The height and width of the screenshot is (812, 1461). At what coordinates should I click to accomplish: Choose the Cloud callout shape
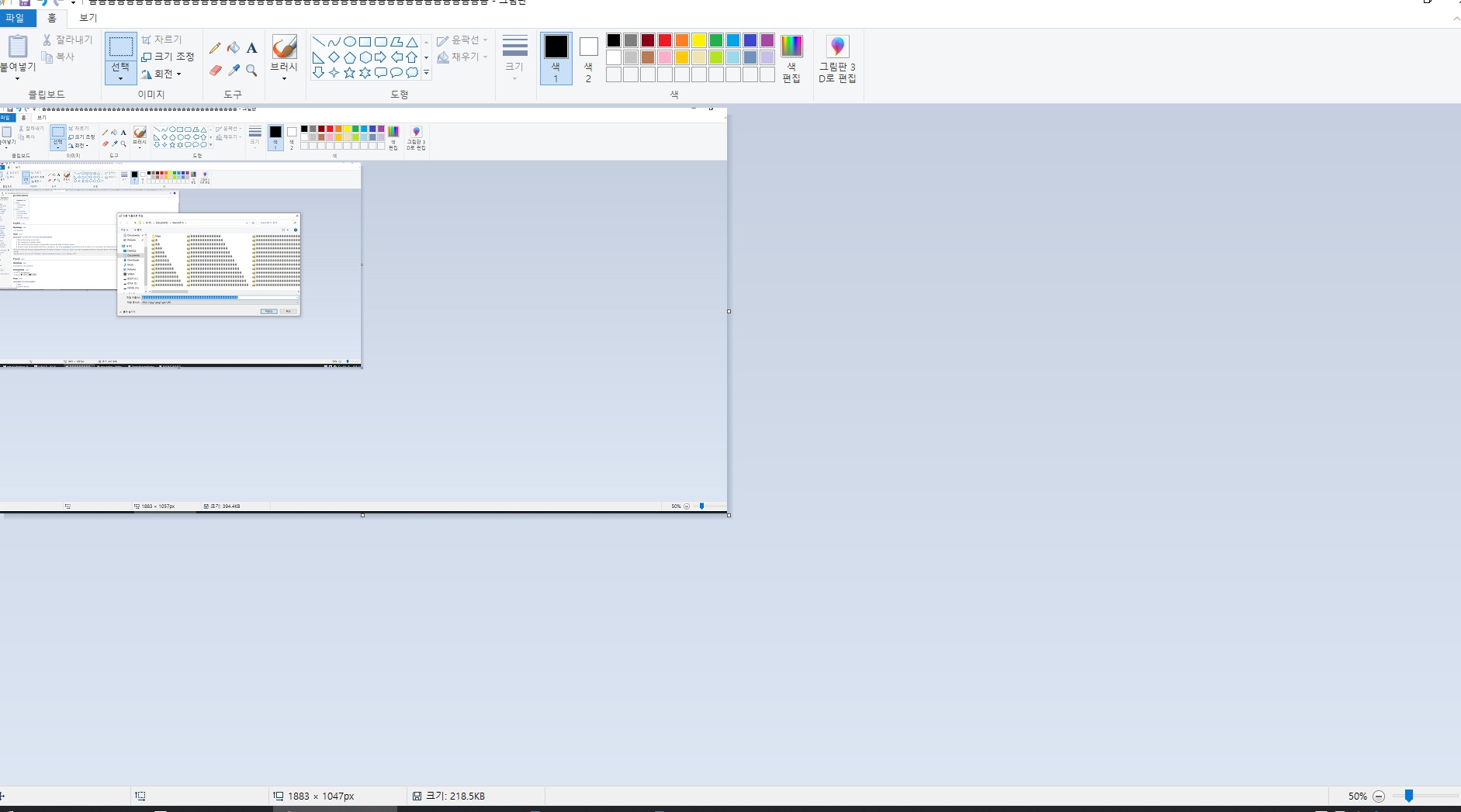pyautogui.click(x=412, y=73)
